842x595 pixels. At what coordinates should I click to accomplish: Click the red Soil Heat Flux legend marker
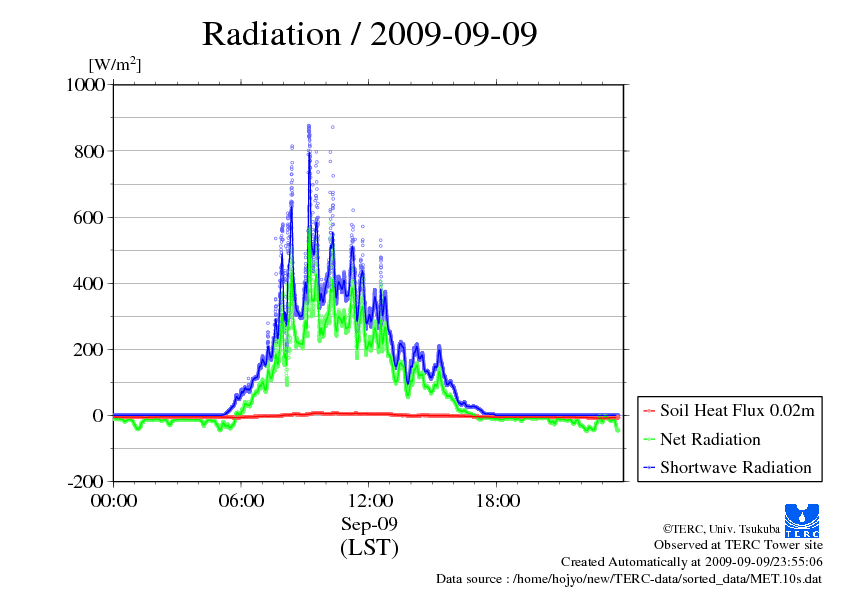[649, 411]
